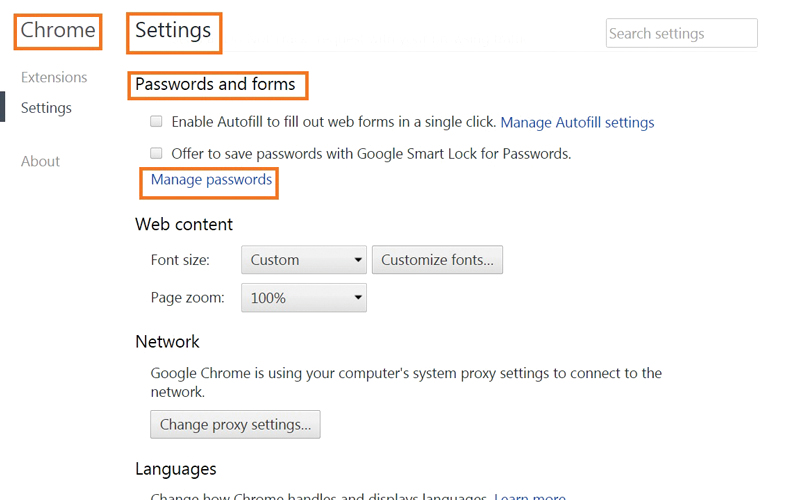Toggle Offer to save passwords checkbox
This screenshot has width=800, height=500.
(156, 154)
